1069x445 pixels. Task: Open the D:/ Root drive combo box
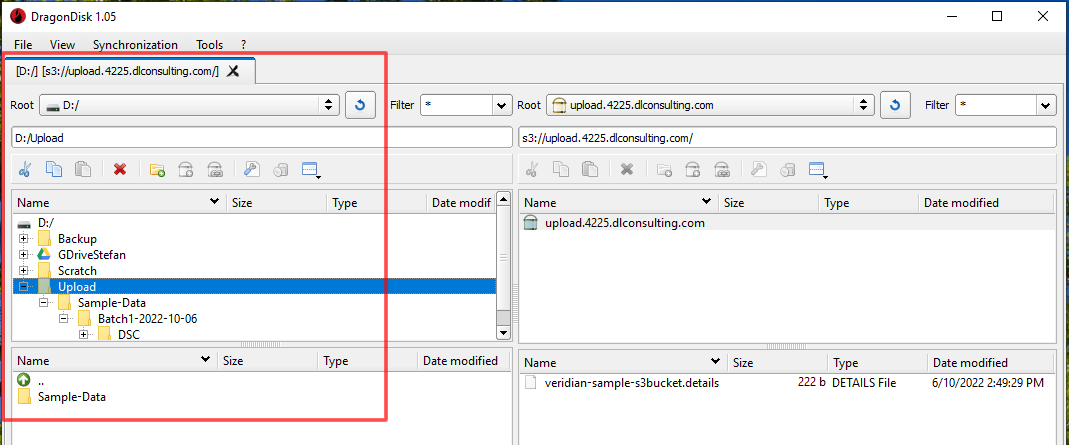[x=190, y=105]
